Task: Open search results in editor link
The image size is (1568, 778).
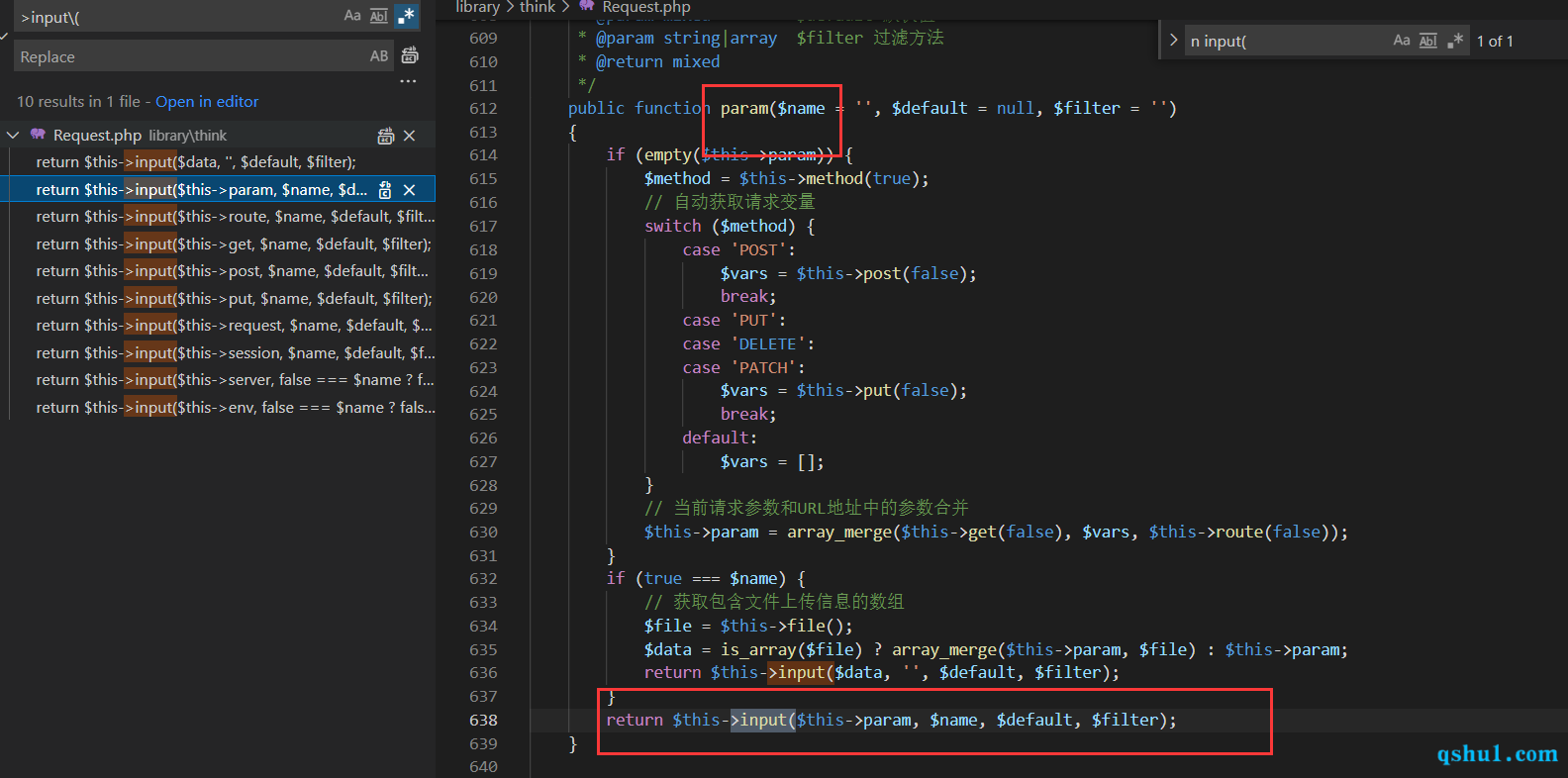Action: [x=207, y=101]
